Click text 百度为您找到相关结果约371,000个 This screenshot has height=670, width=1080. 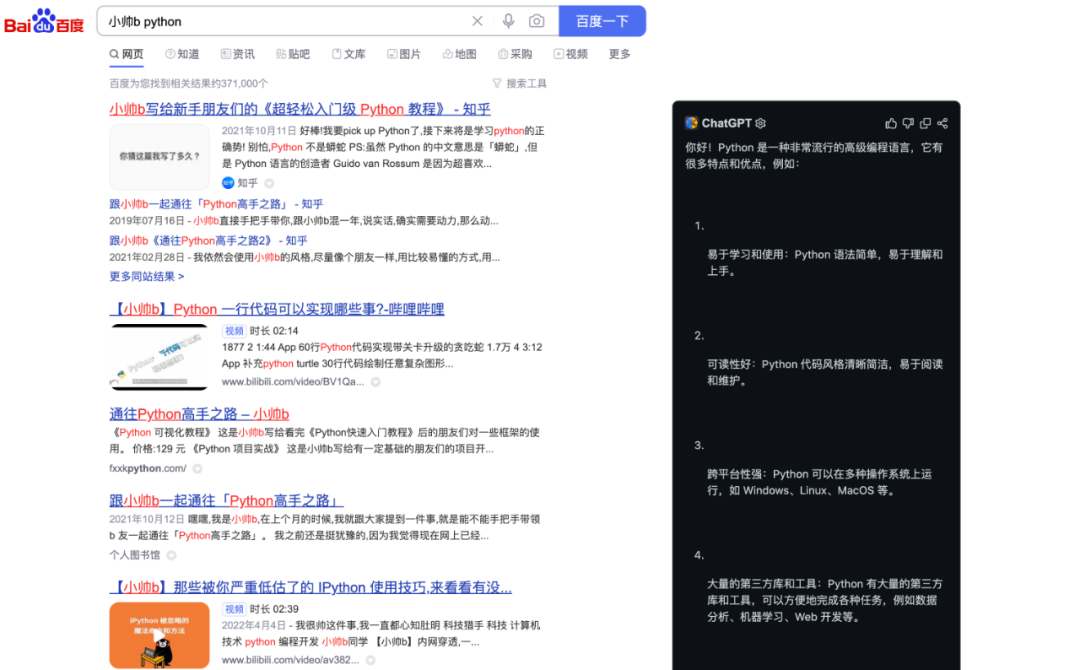189,83
